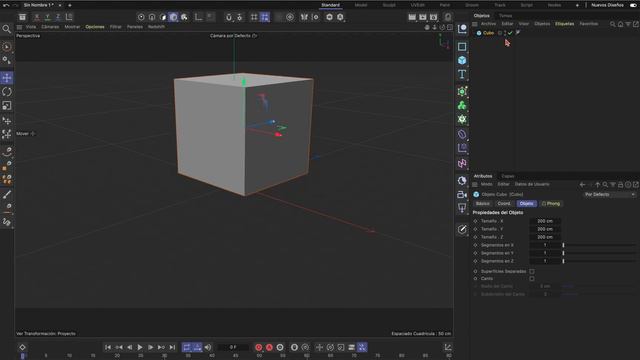640x360 pixels.
Task: Open the Archivo menu in Objects manager
Action: pos(488,24)
